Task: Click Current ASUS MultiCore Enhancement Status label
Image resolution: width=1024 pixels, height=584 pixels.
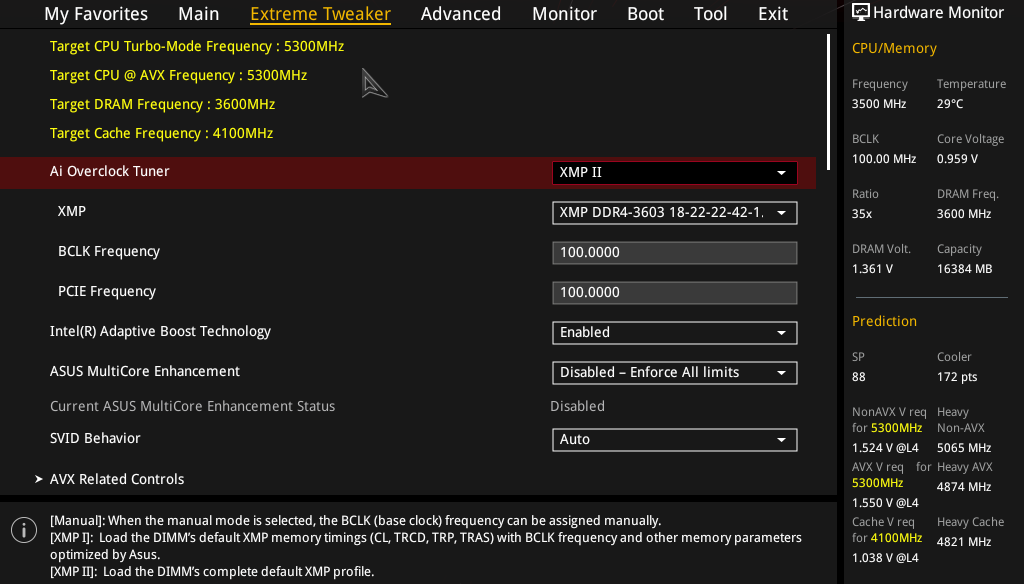Action: coord(193,406)
